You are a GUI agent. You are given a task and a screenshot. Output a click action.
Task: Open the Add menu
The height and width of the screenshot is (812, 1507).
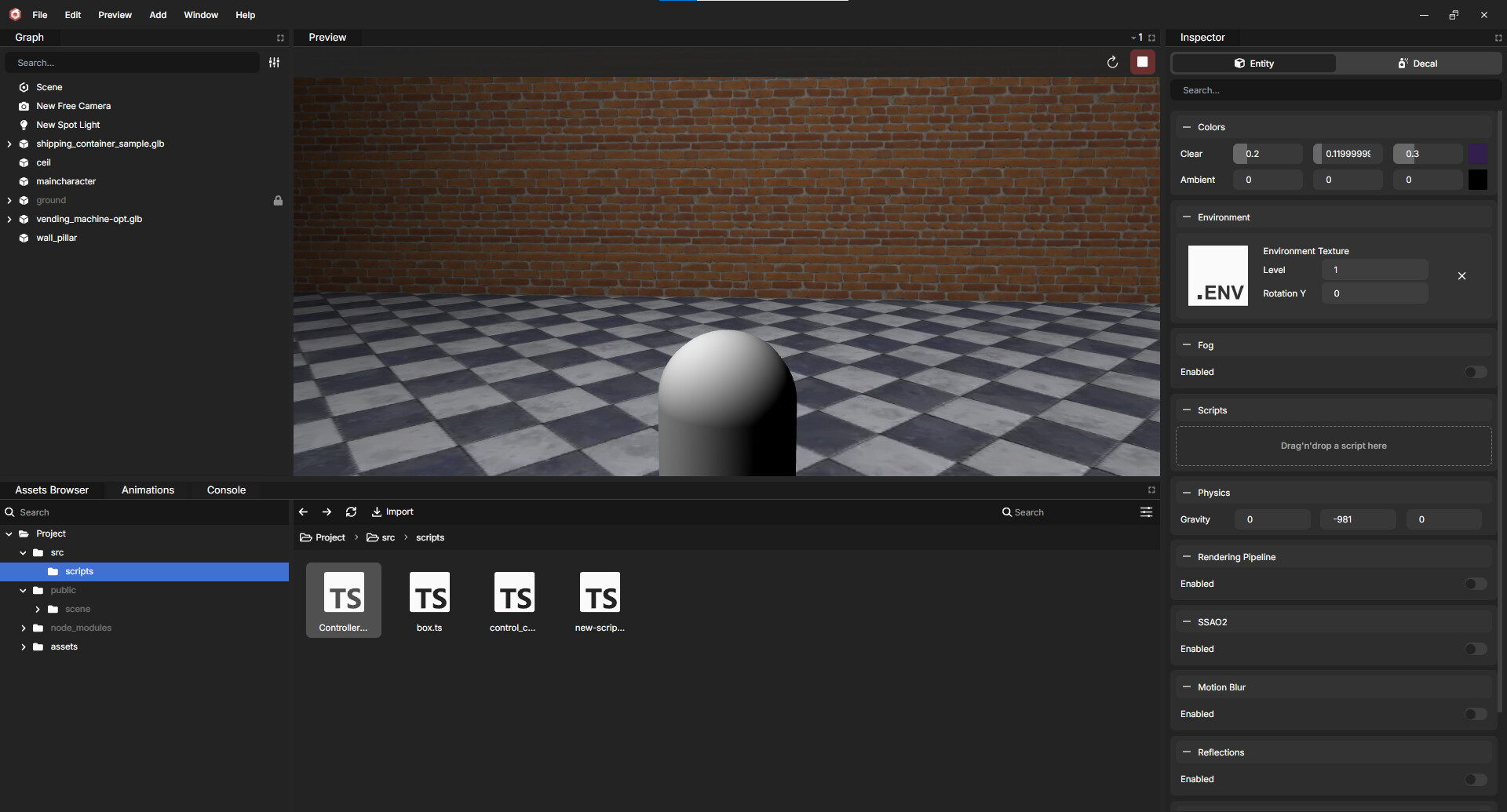tap(158, 15)
